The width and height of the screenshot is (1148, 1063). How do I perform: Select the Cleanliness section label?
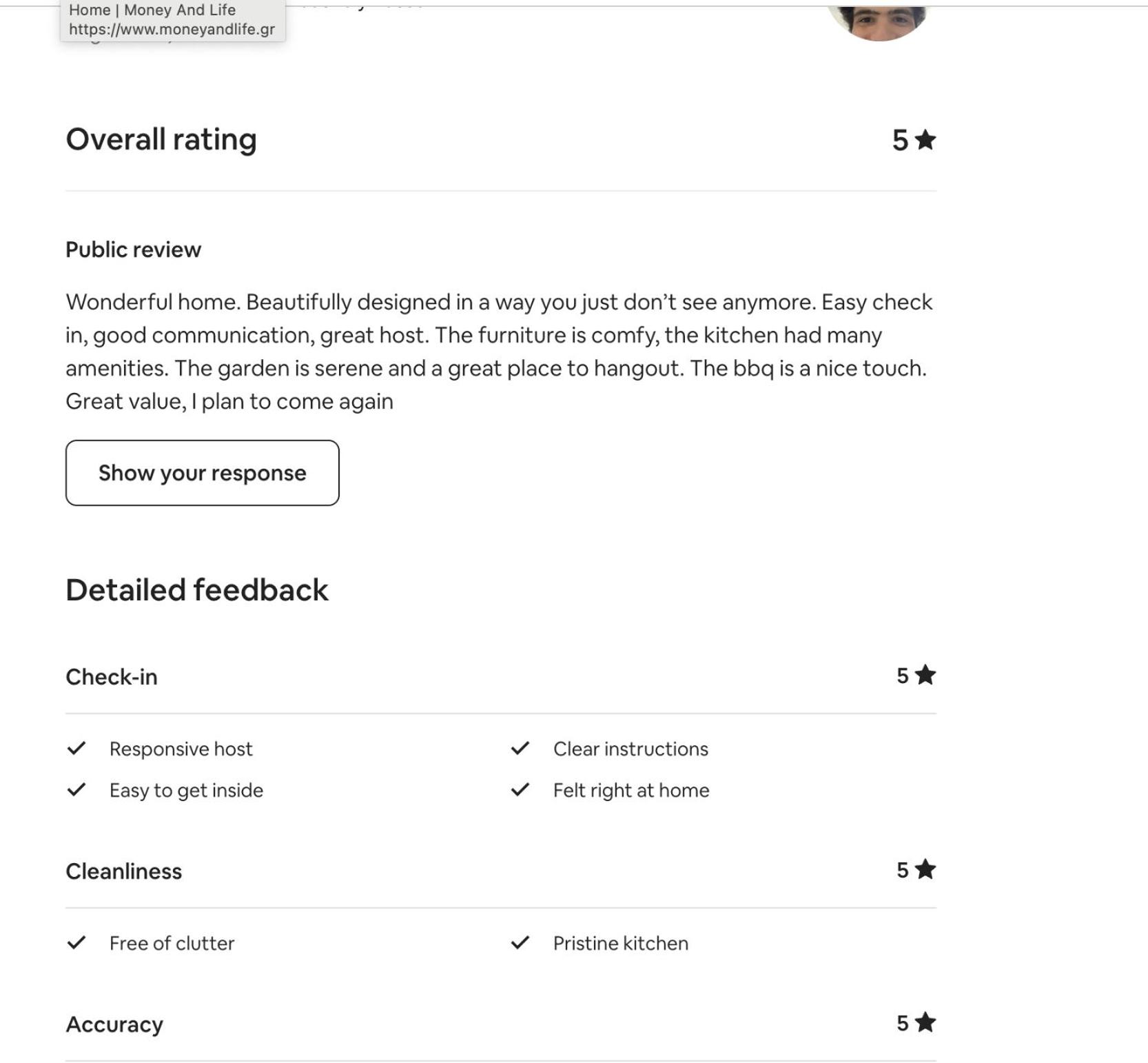point(124,871)
